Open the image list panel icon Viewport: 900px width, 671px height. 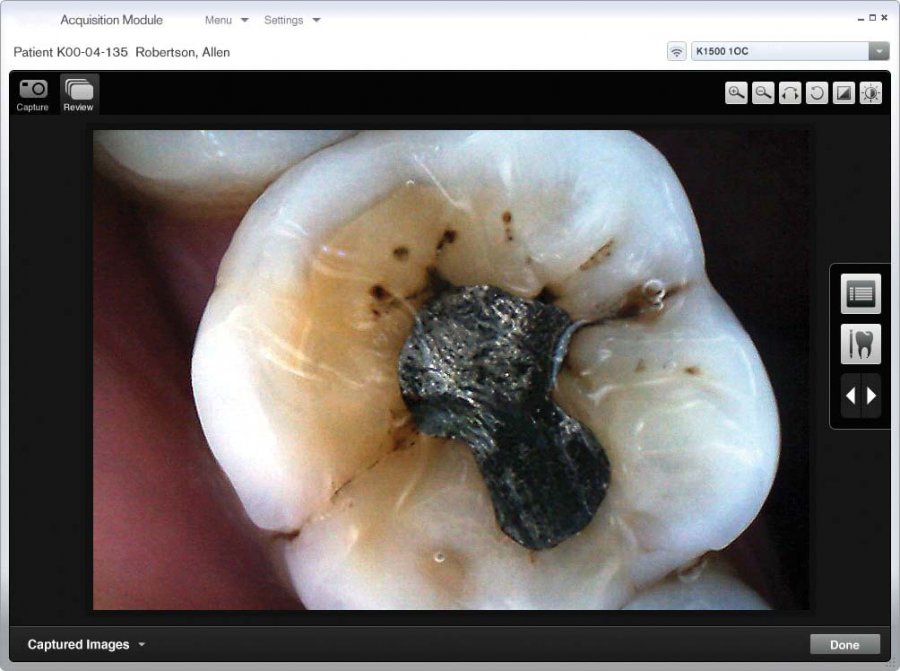point(860,294)
